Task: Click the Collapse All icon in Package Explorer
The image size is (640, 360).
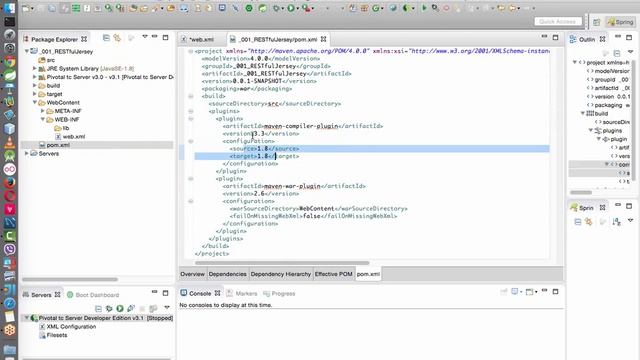Action: click(x=106, y=38)
